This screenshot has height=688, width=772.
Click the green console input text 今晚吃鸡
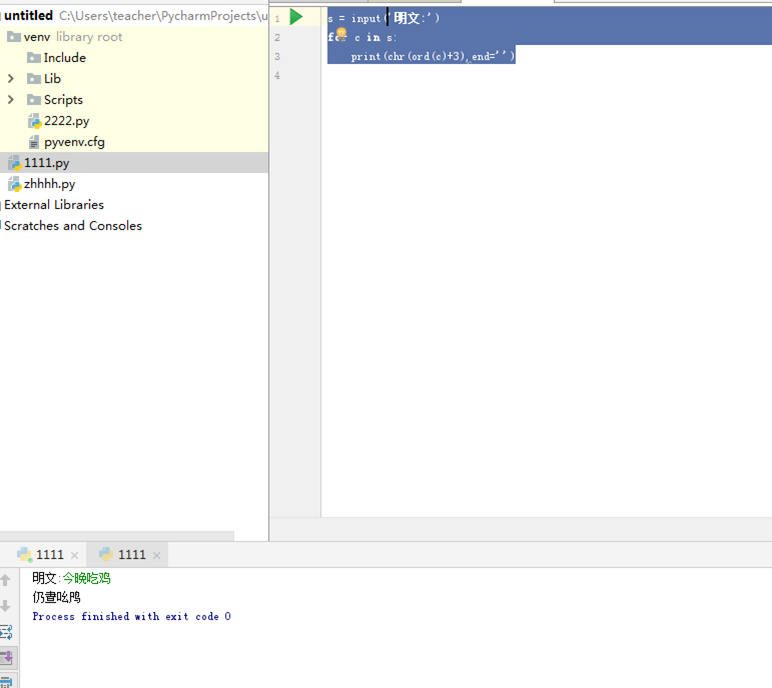pos(87,578)
